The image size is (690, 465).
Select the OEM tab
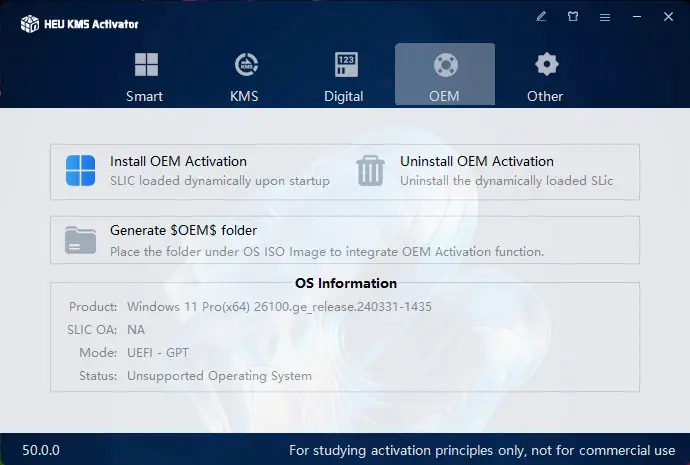[x=444, y=75]
